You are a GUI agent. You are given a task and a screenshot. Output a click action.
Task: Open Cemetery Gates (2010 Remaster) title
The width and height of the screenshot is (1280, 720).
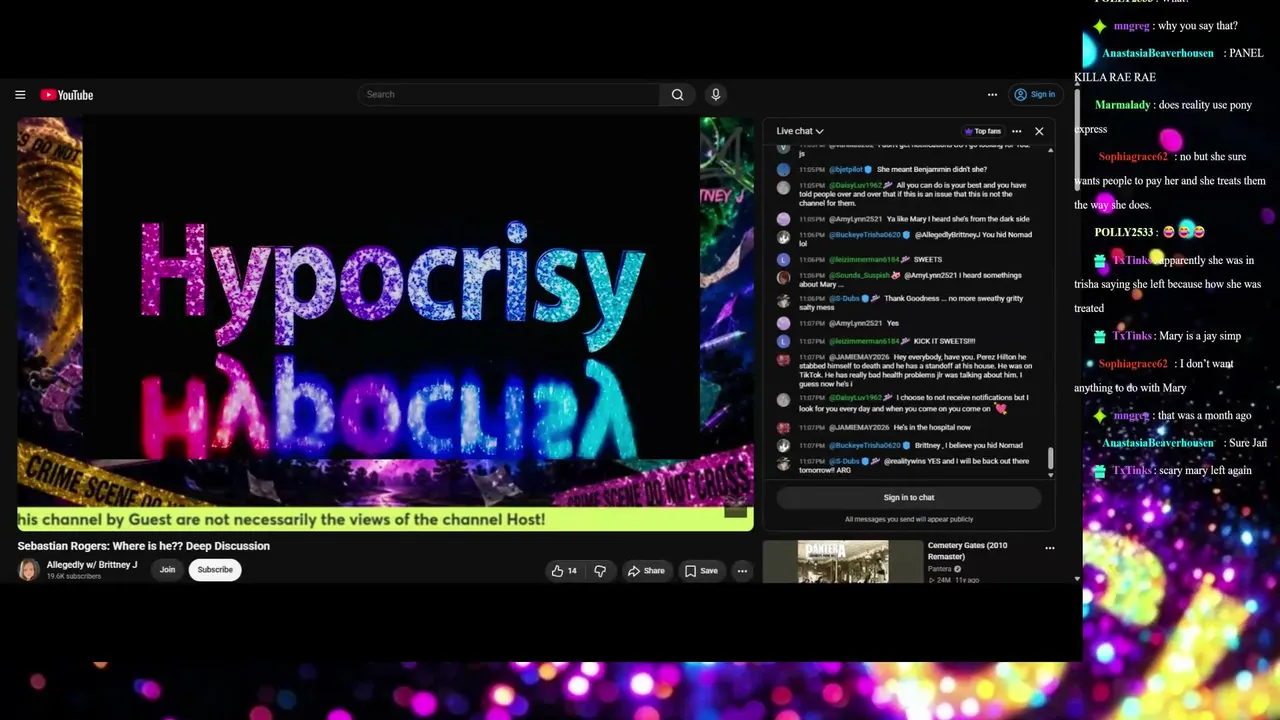click(x=967, y=551)
